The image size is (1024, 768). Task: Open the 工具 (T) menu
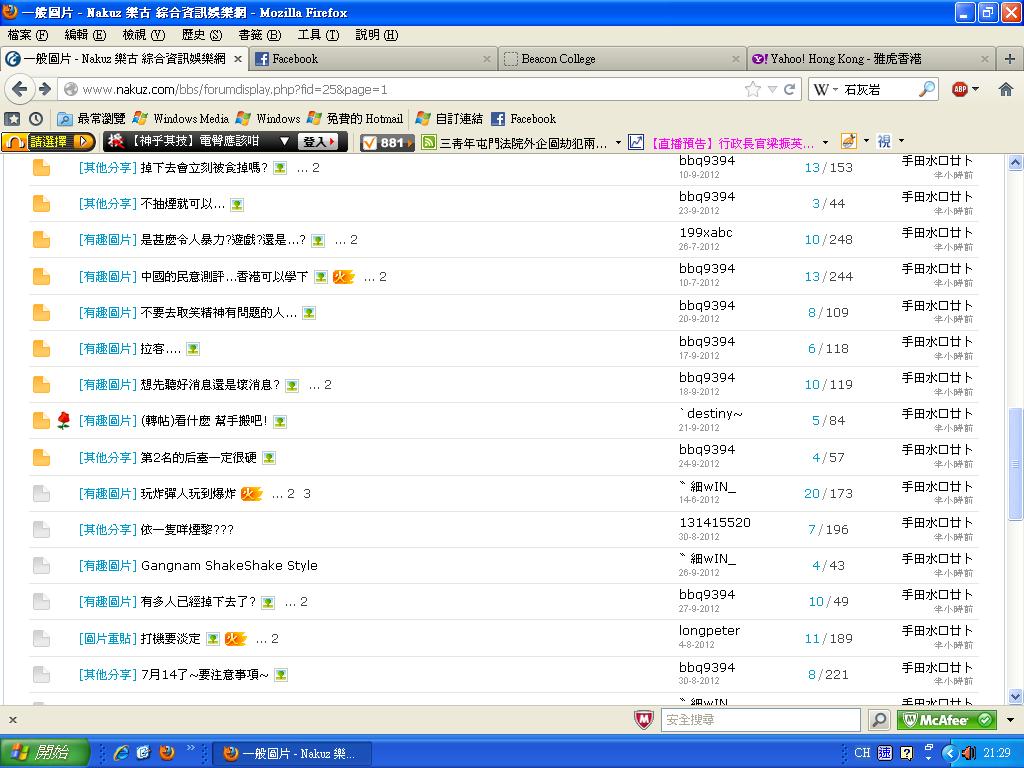318,35
